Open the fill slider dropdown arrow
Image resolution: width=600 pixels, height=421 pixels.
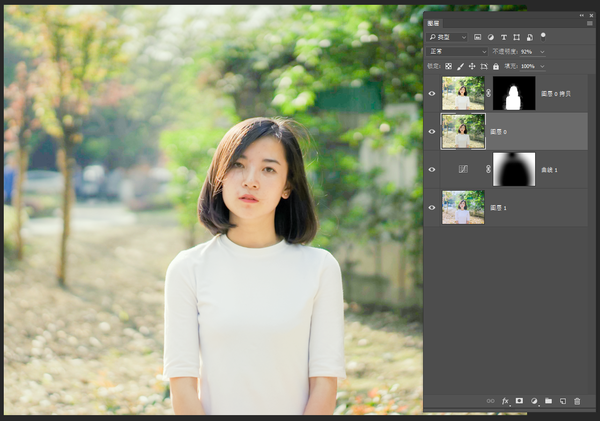pos(542,66)
